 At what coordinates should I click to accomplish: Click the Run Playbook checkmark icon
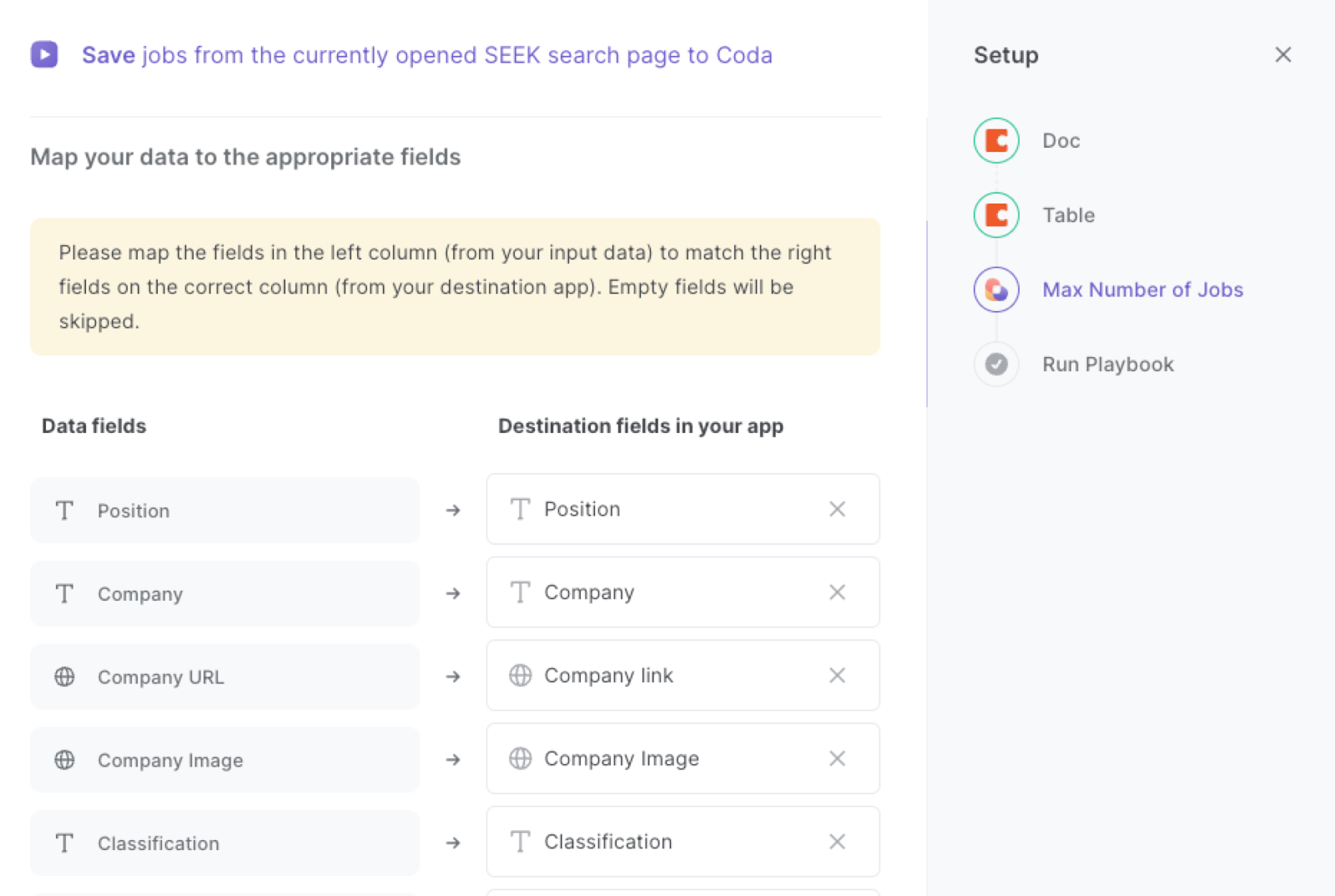tap(996, 364)
